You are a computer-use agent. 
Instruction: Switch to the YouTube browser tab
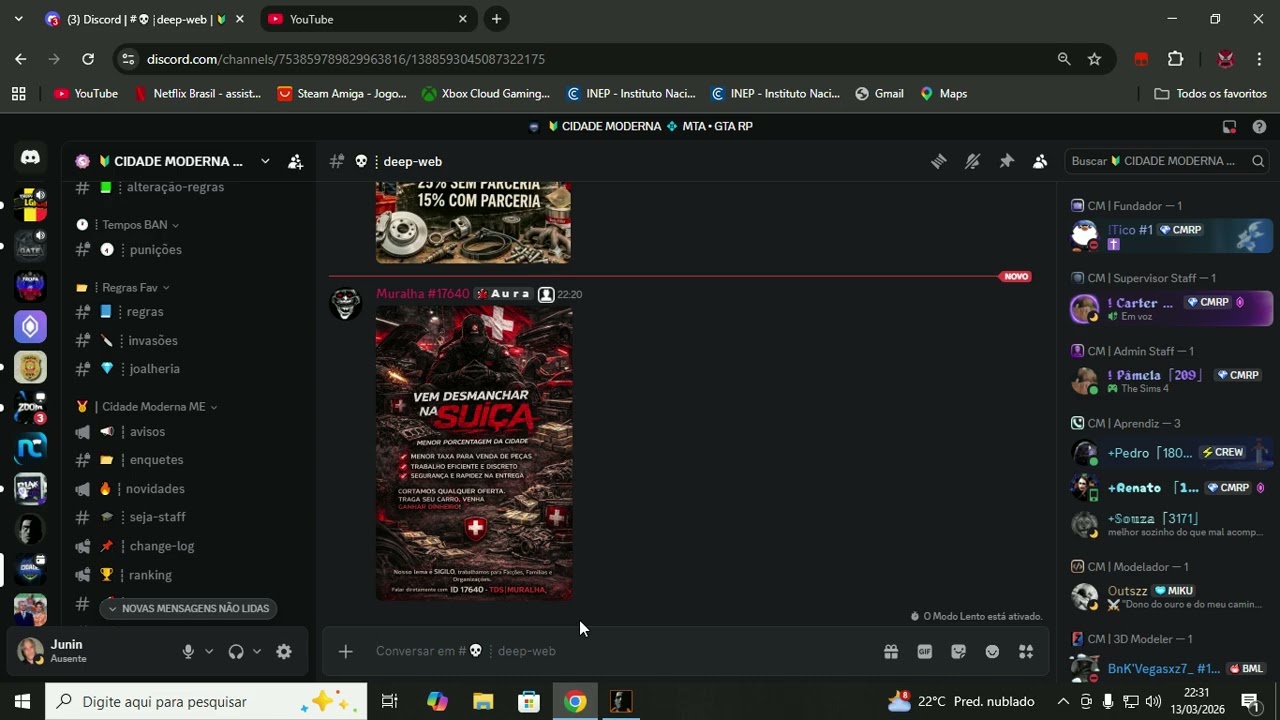368,19
